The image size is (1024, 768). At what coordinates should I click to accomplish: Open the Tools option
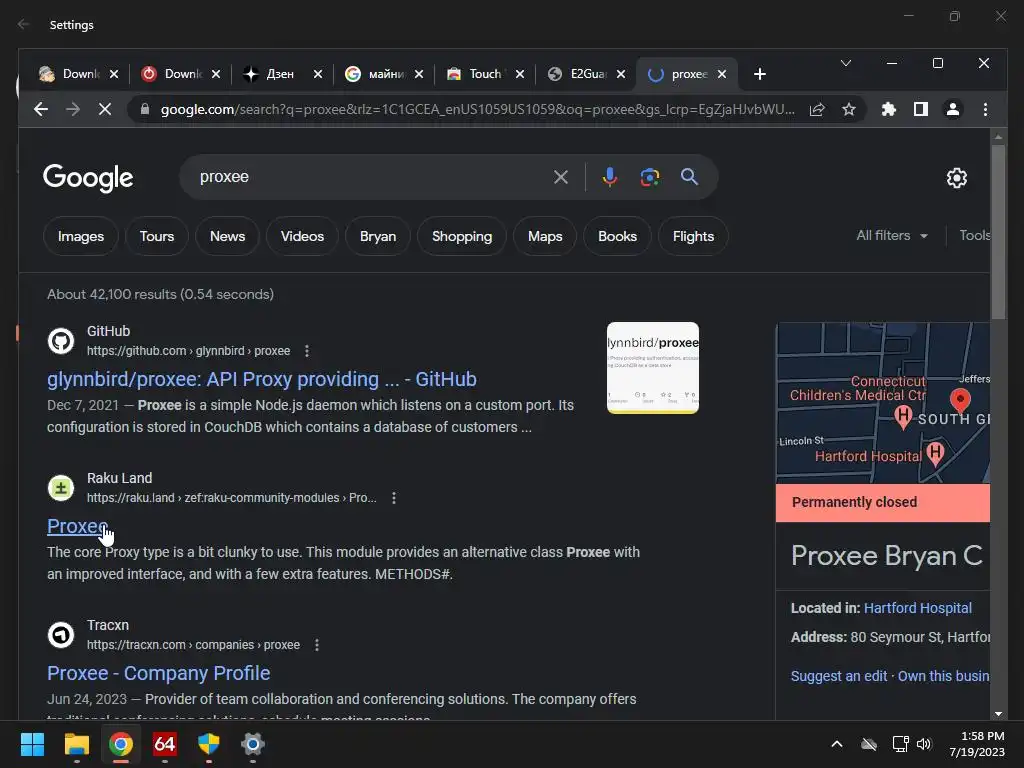974,235
